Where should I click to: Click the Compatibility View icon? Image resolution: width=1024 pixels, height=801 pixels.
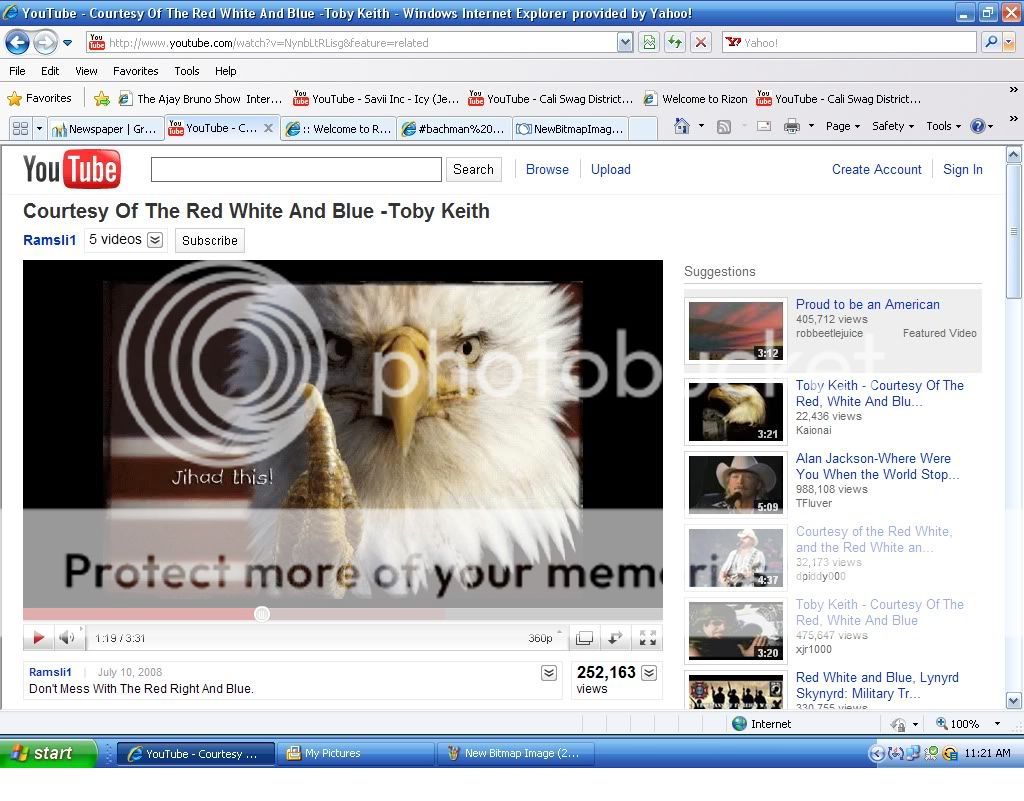[x=648, y=43]
